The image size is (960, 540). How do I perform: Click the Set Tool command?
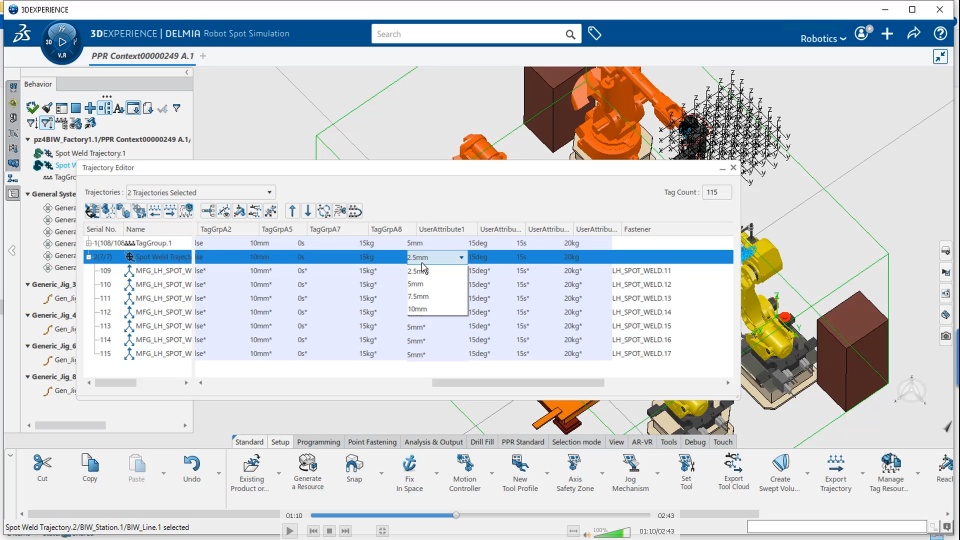pyautogui.click(x=686, y=471)
